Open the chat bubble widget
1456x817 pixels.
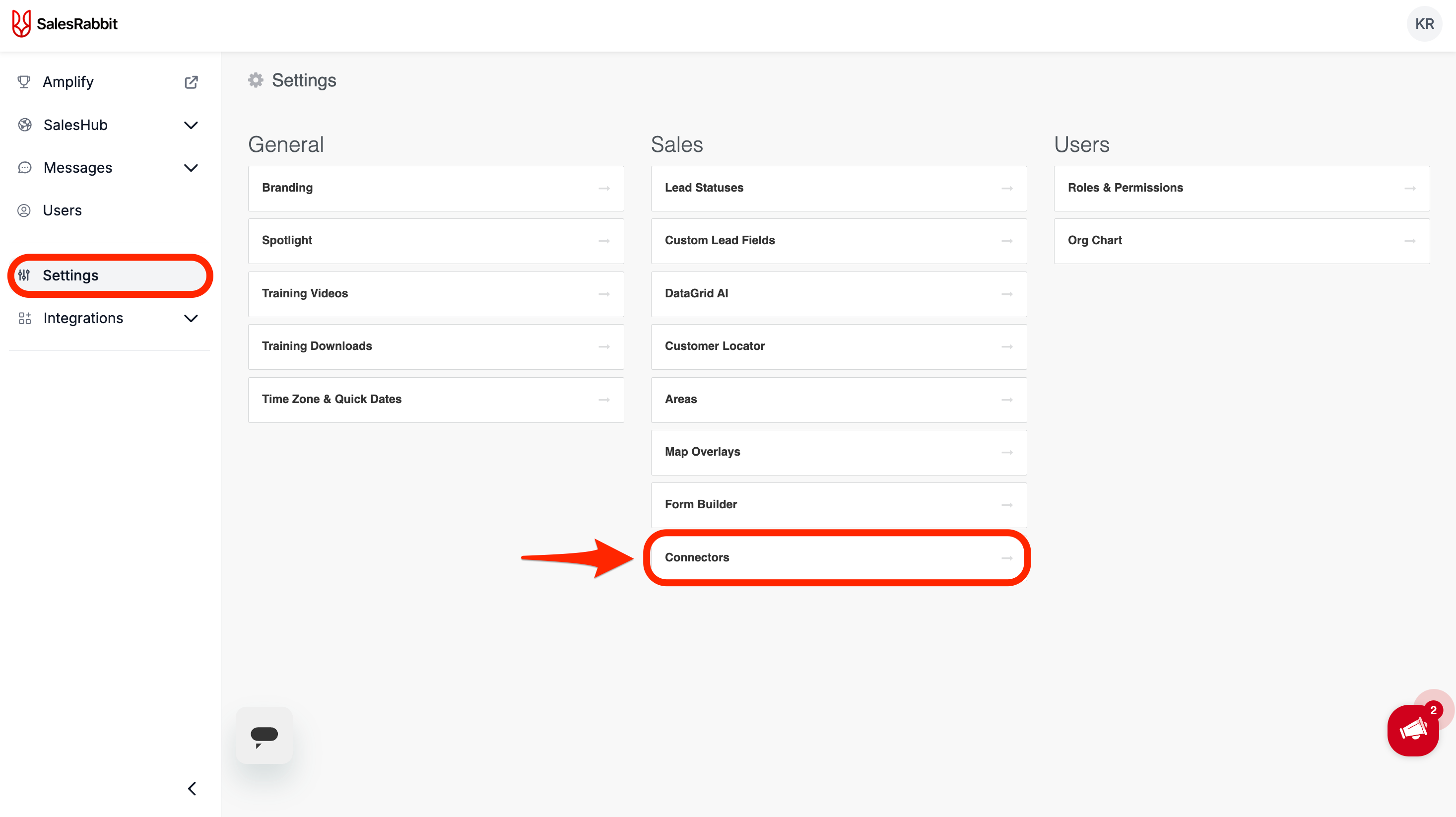(x=264, y=735)
